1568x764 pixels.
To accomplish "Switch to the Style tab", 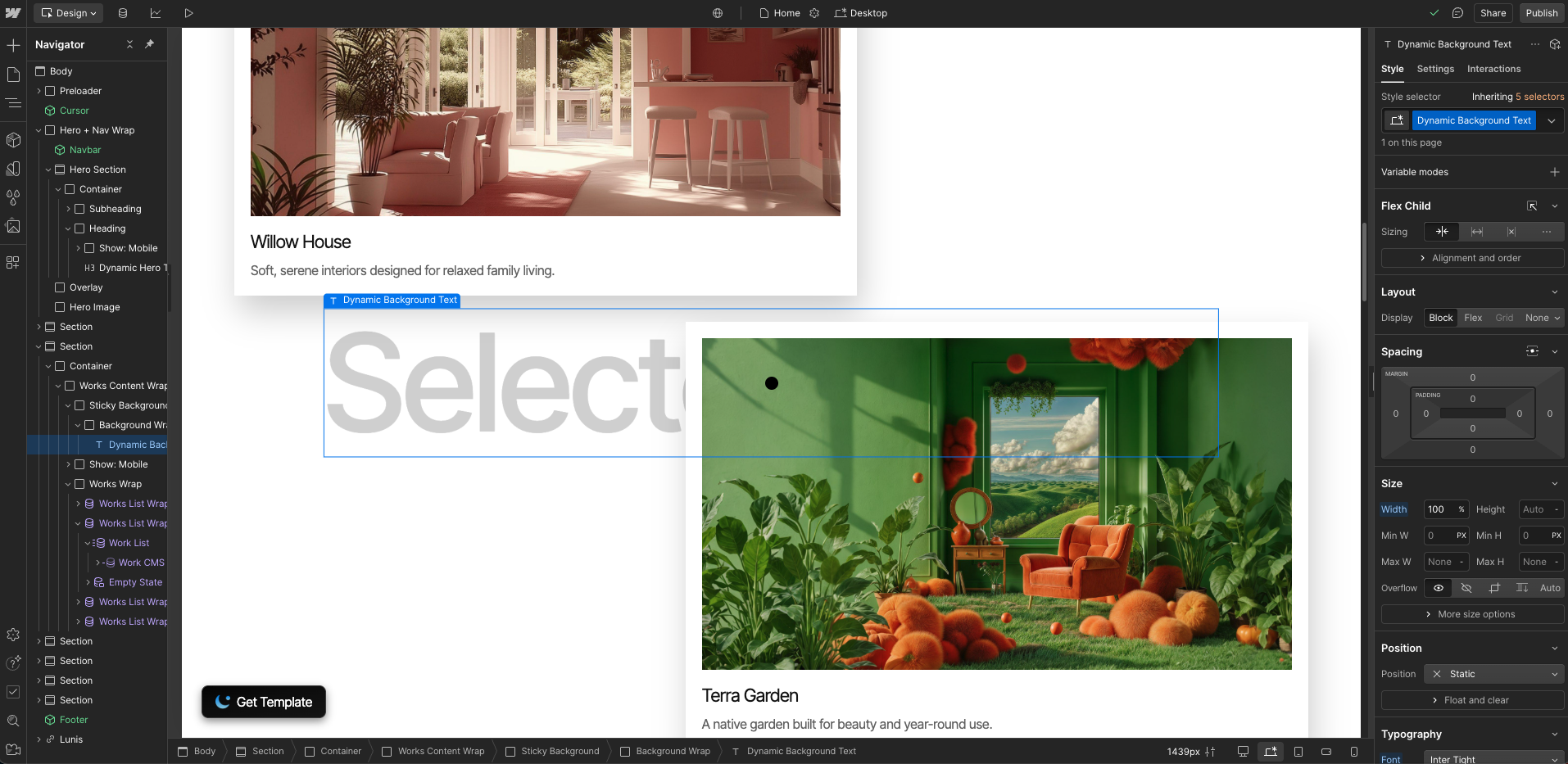I will [1392, 69].
